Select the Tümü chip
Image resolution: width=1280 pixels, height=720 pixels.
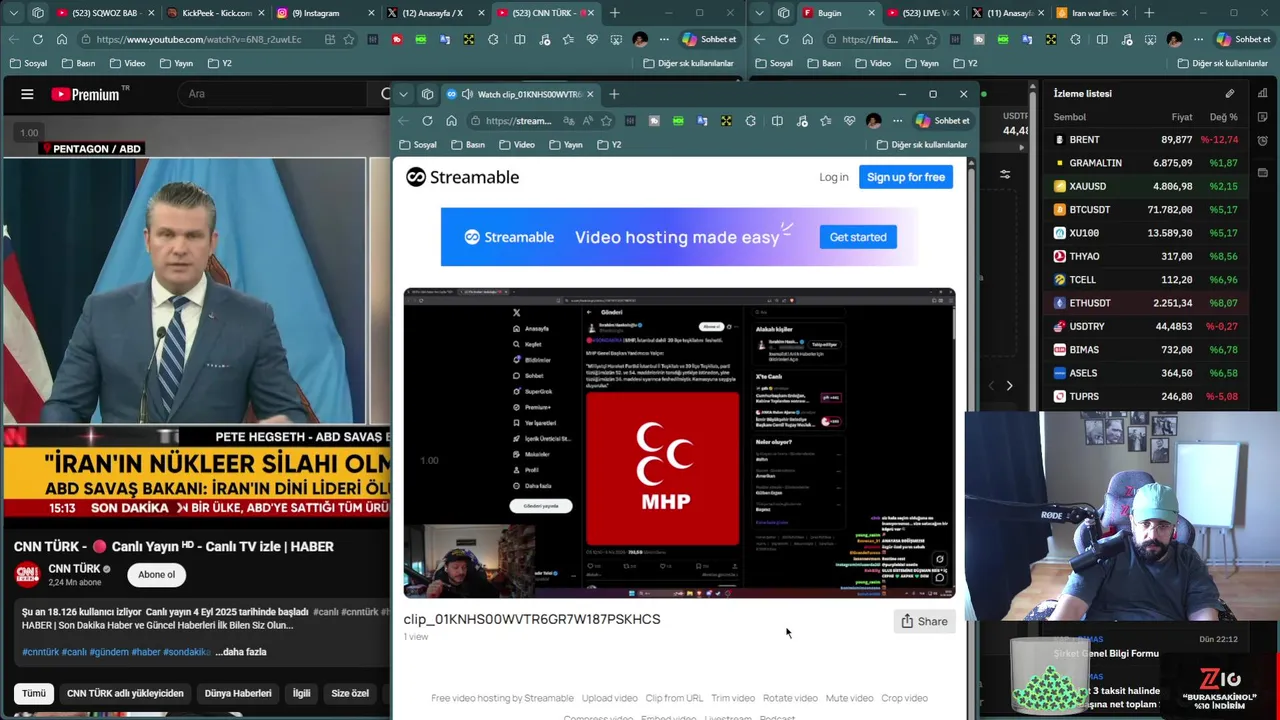click(x=34, y=693)
